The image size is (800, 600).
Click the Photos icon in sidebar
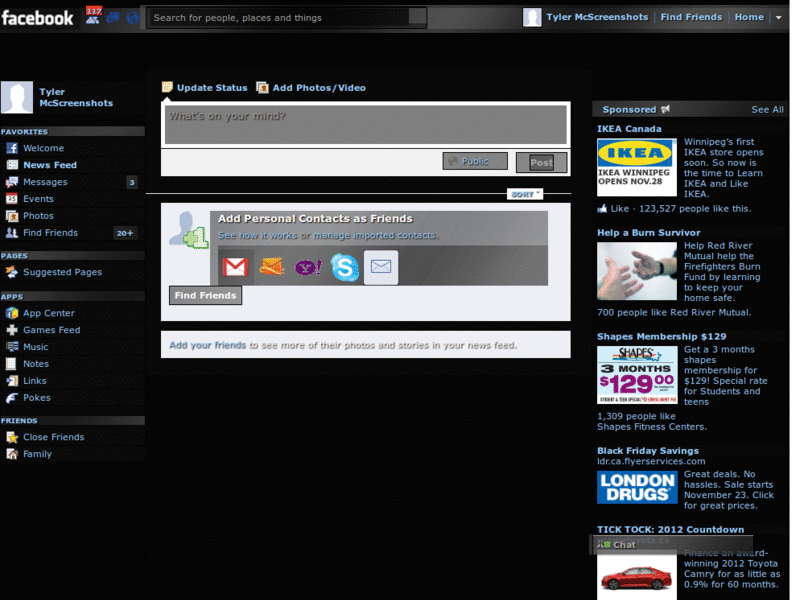pos(12,216)
